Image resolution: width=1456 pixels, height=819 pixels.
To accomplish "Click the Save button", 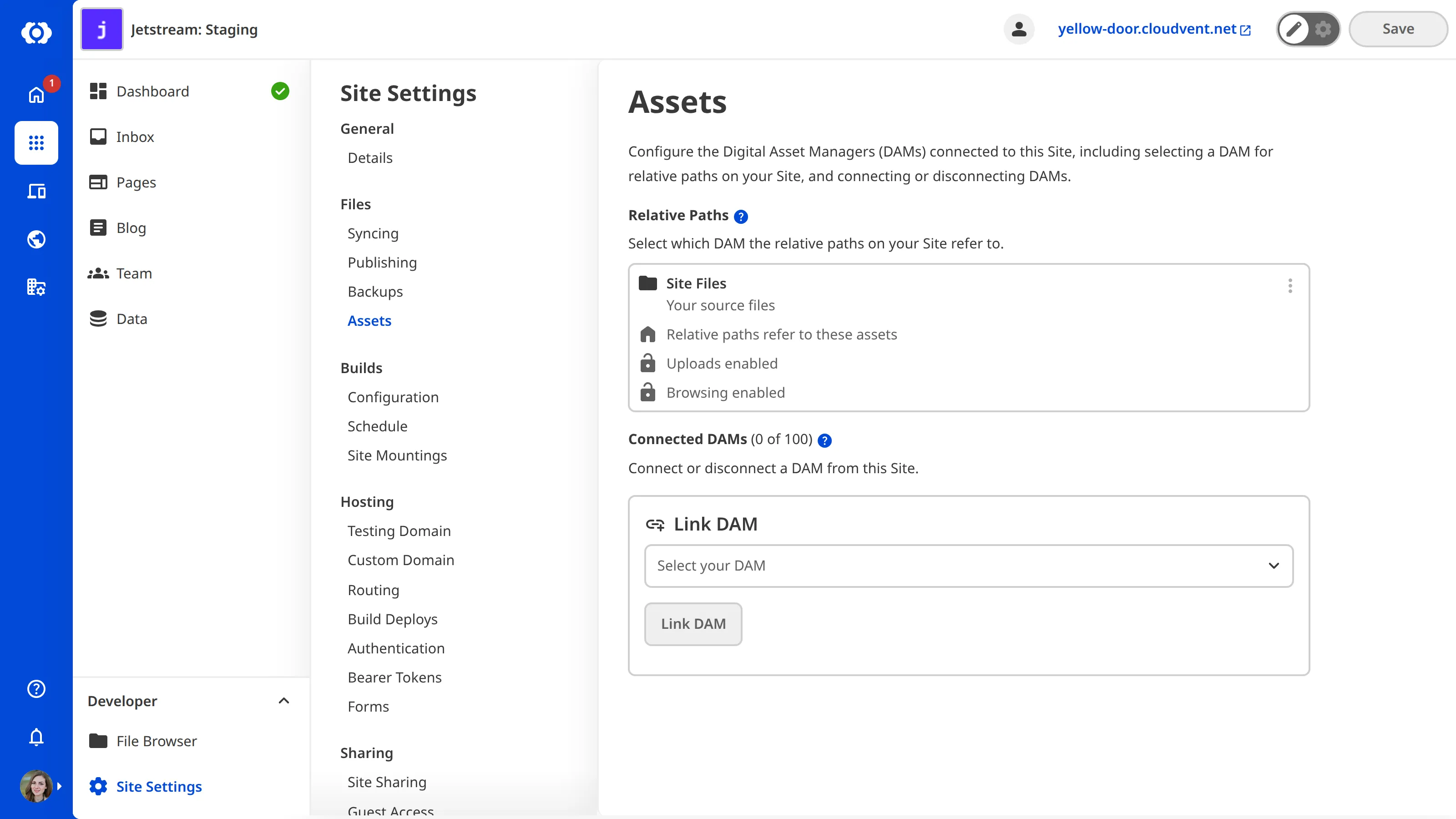I will 1398,29.
